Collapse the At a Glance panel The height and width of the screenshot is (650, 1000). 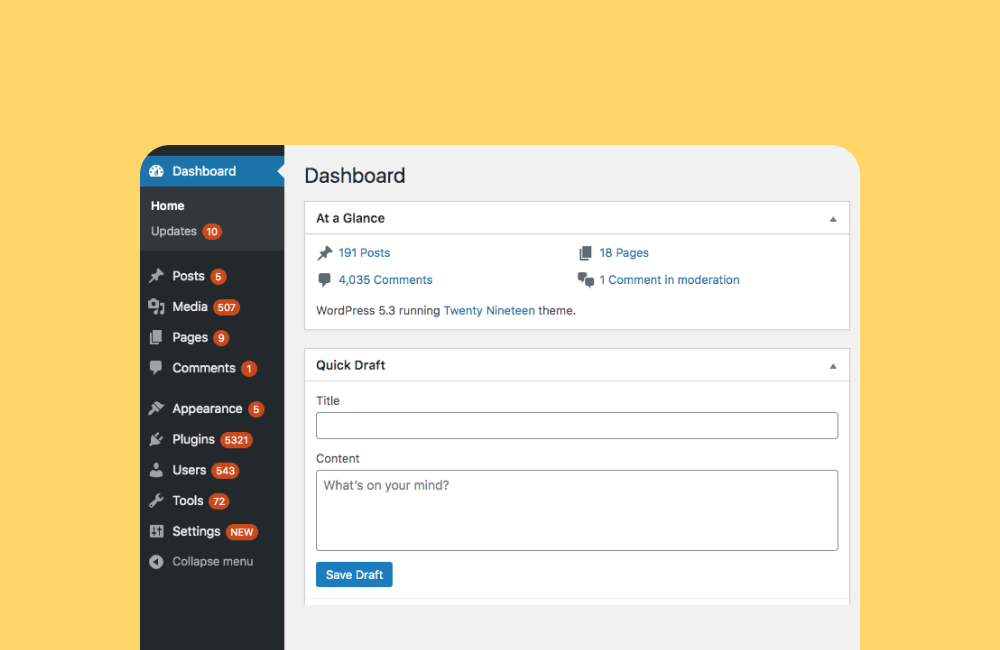tap(833, 219)
